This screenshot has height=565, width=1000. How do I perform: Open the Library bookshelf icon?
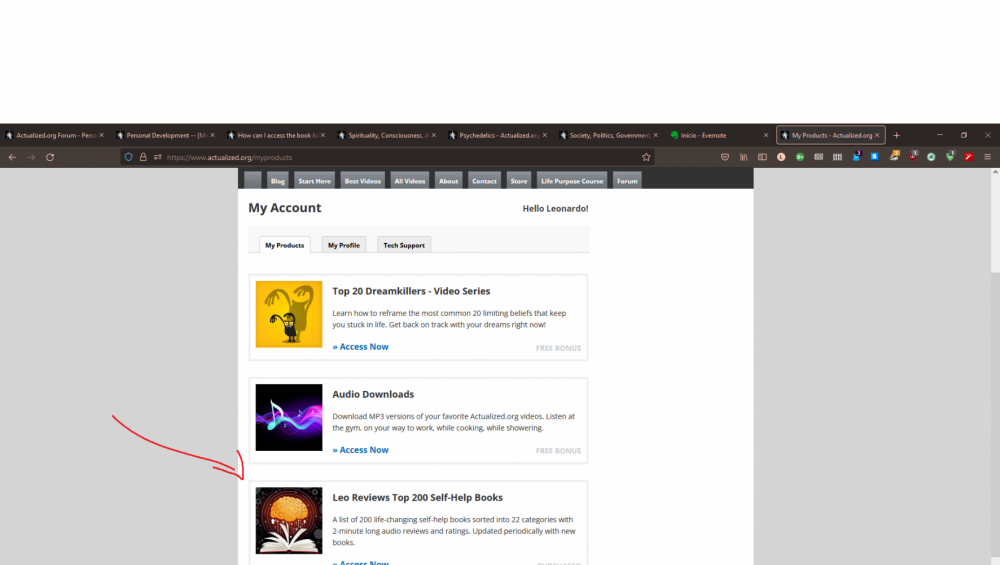[x=744, y=157]
